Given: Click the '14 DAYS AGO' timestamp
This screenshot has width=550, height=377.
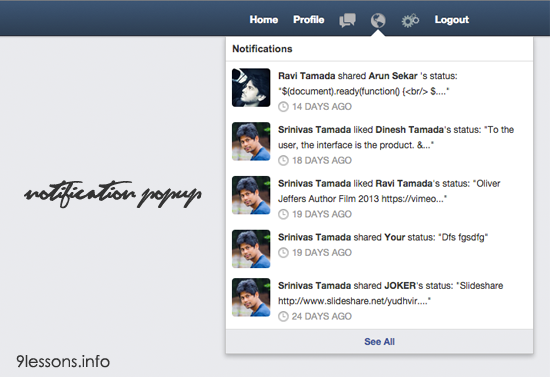Looking at the screenshot, I should [x=322, y=107].
